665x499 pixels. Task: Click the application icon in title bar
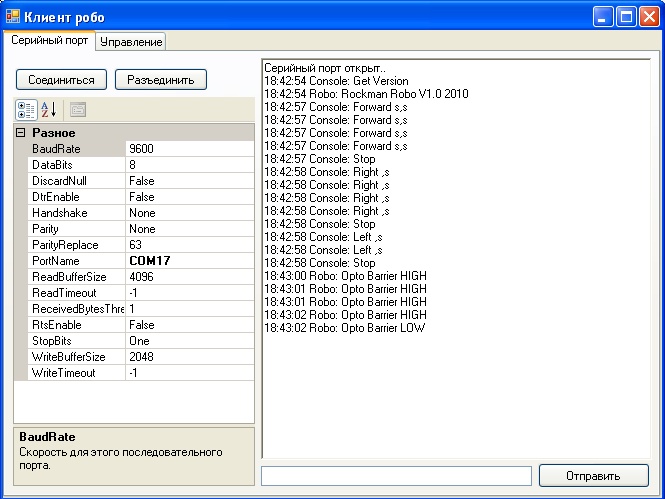tap(13, 17)
